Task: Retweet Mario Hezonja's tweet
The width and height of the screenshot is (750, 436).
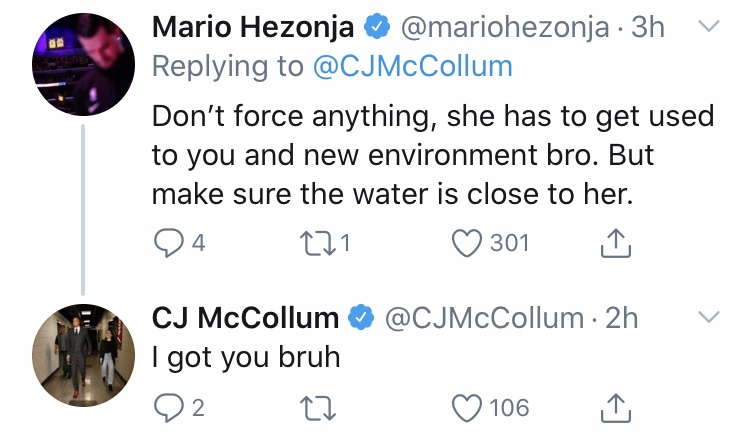Action: tap(318, 243)
